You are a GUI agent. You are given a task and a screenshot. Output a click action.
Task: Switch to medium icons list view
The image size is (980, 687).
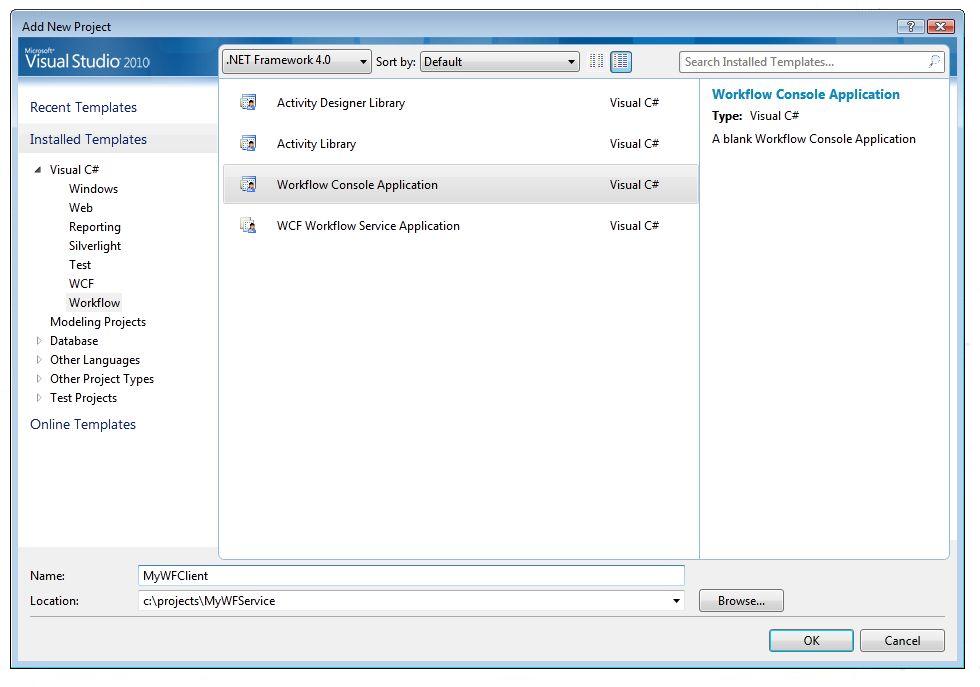(x=621, y=61)
